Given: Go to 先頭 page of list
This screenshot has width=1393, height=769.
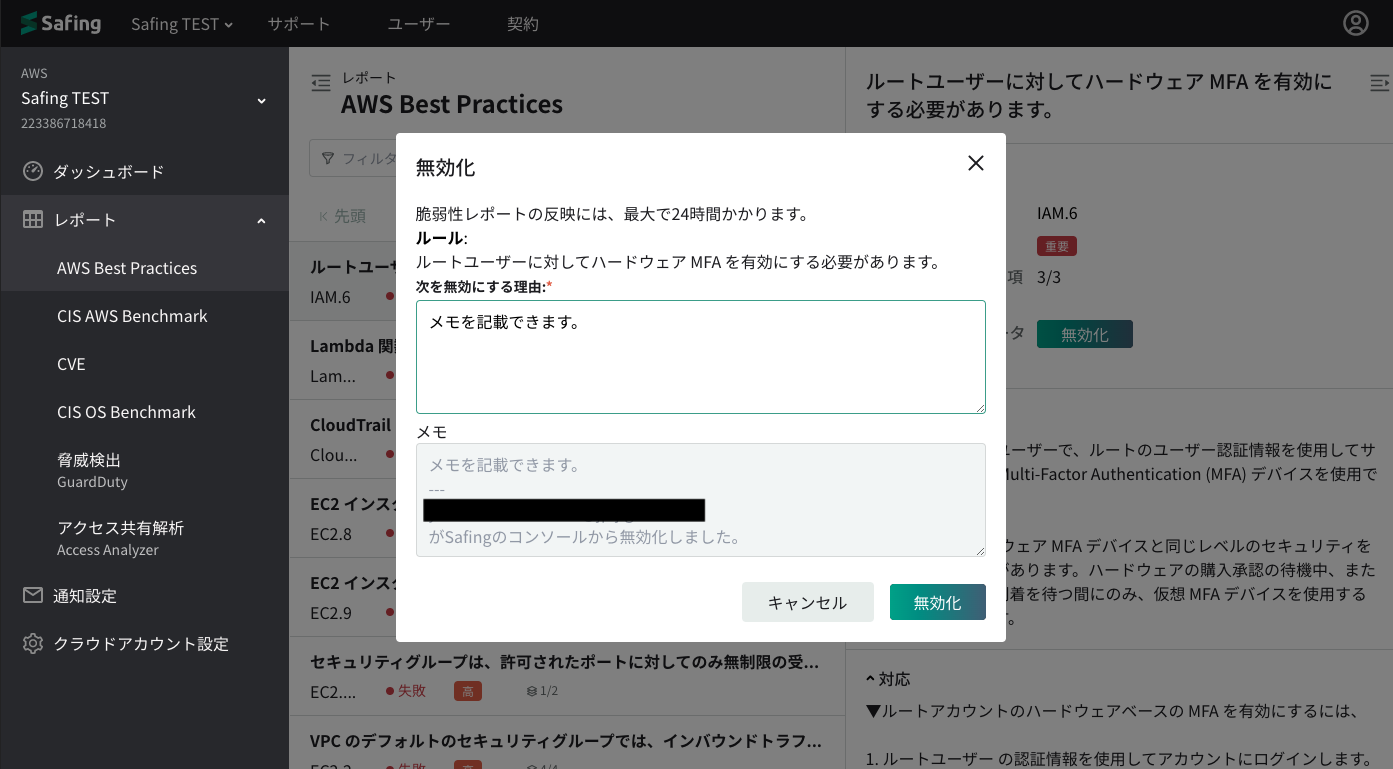Looking at the screenshot, I should pyautogui.click(x=341, y=216).
